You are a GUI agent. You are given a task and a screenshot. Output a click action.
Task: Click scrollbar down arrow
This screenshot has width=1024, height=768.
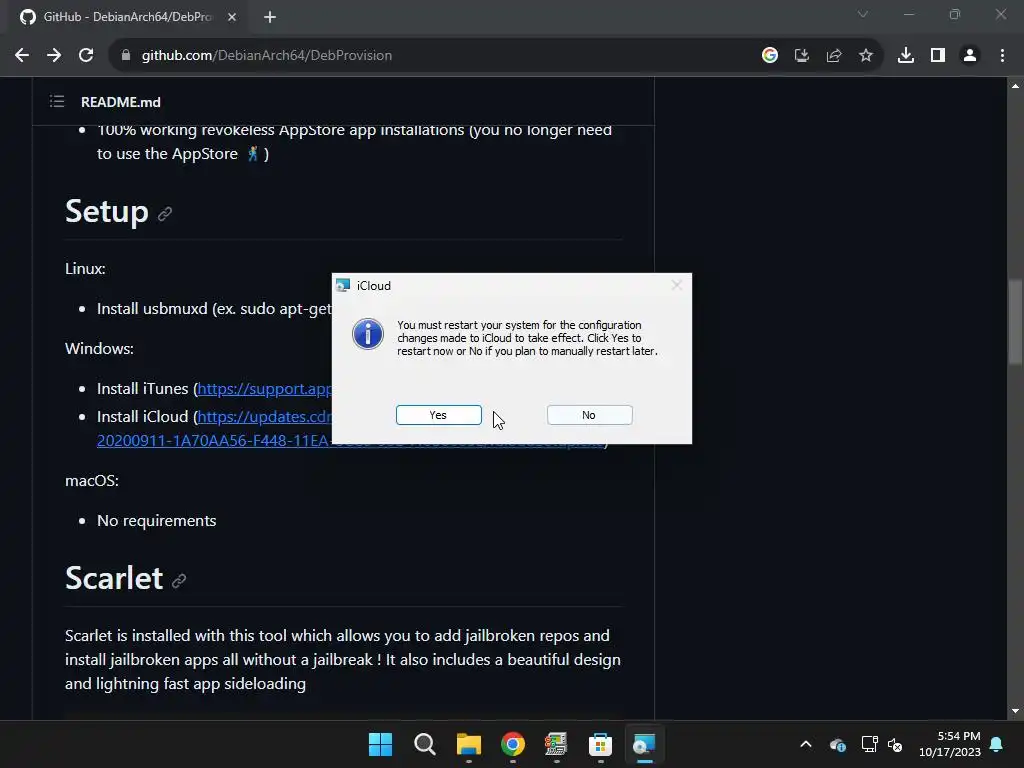pos(1015,711)
